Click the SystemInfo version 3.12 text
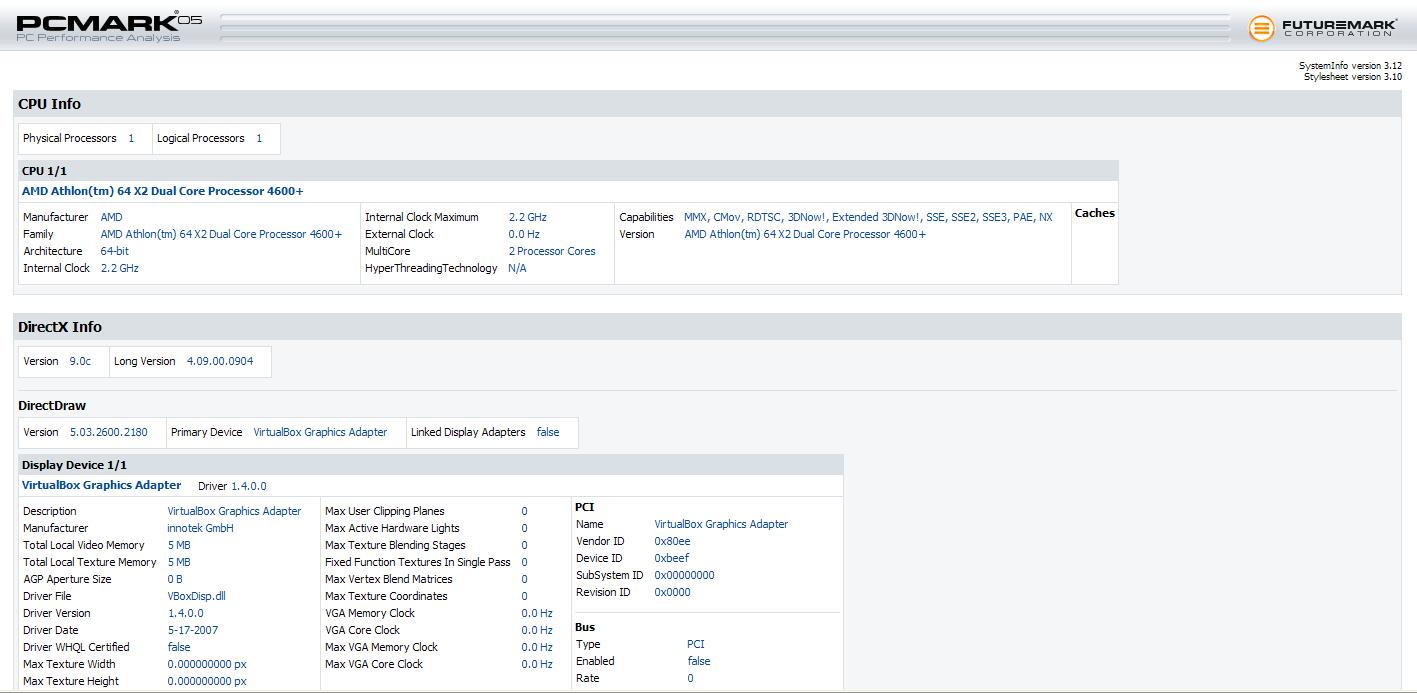The width and height of the screenshot is (1417, 693). [x=1350, y=66]
